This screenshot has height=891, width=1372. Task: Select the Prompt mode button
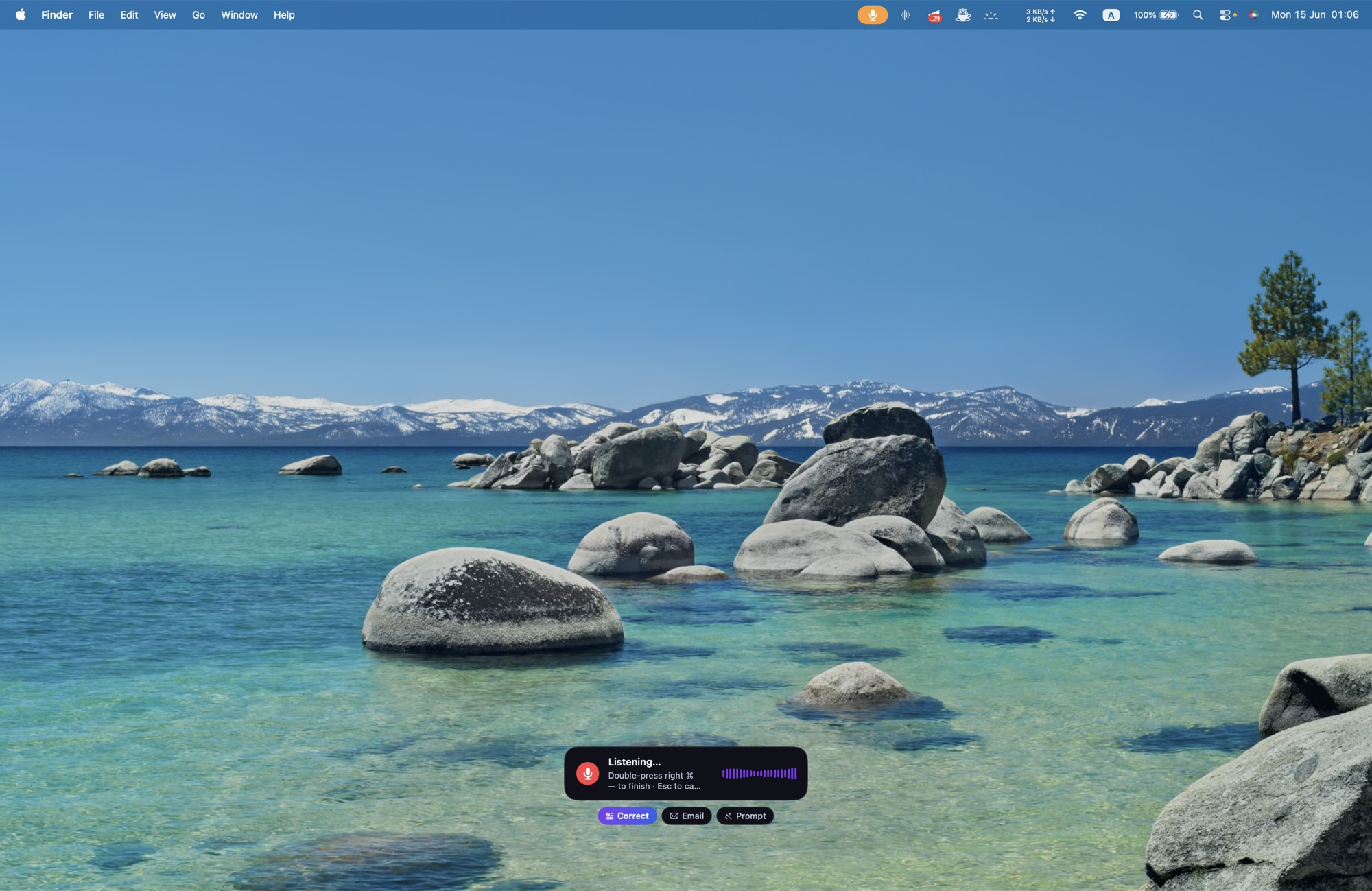click(x=745, y=816)
